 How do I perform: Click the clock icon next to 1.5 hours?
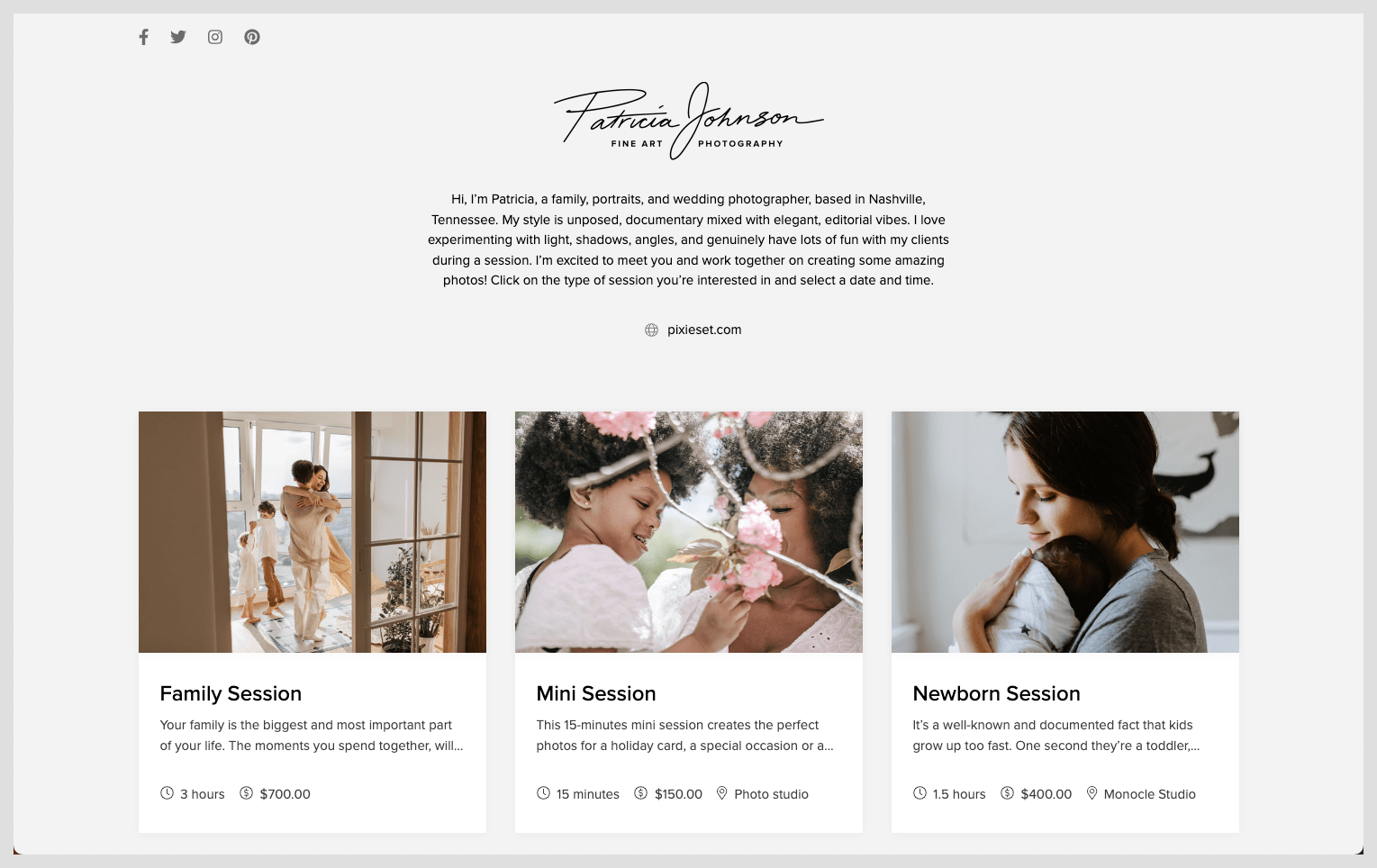[920, 793]
